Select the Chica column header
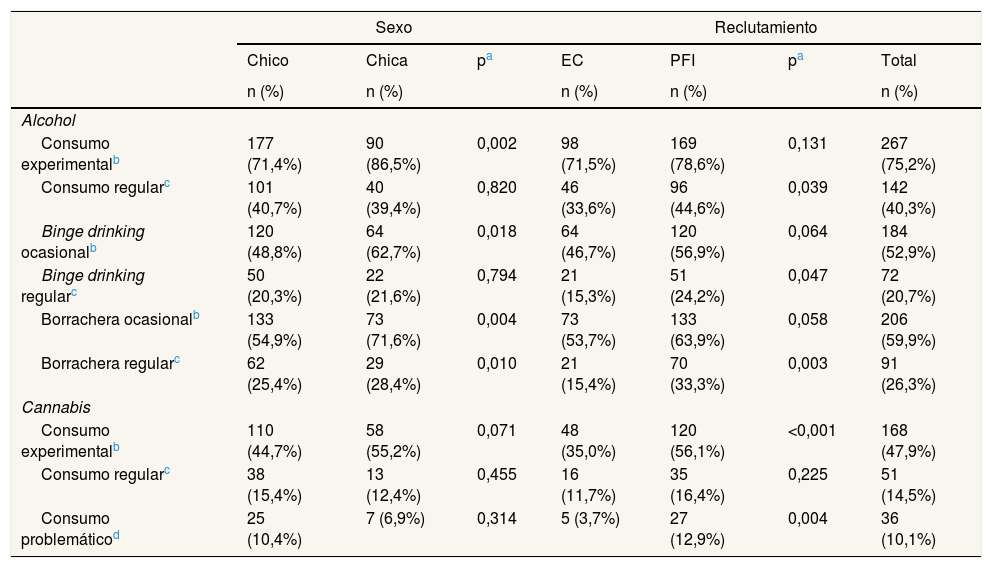 click(386, 61)
